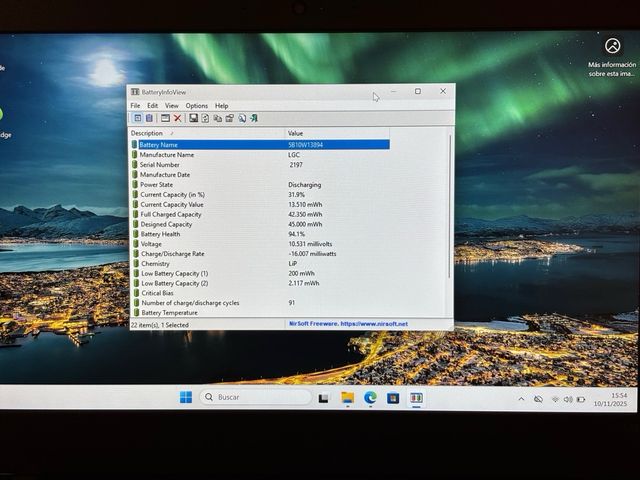Click the 10.531 millivolts value
The height and width of the screenshot is (480, 640).
click(x=310, y=244)
